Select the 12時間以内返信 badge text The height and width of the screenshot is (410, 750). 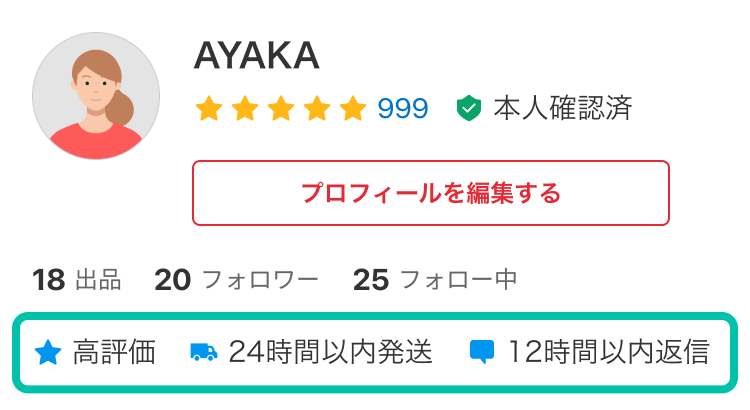pos(608,352)
